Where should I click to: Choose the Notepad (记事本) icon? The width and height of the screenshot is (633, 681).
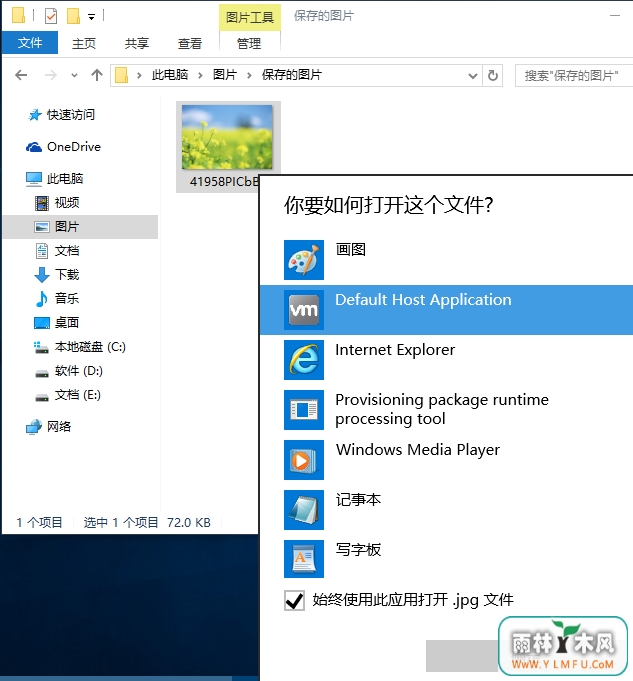[x=304, y=509]
